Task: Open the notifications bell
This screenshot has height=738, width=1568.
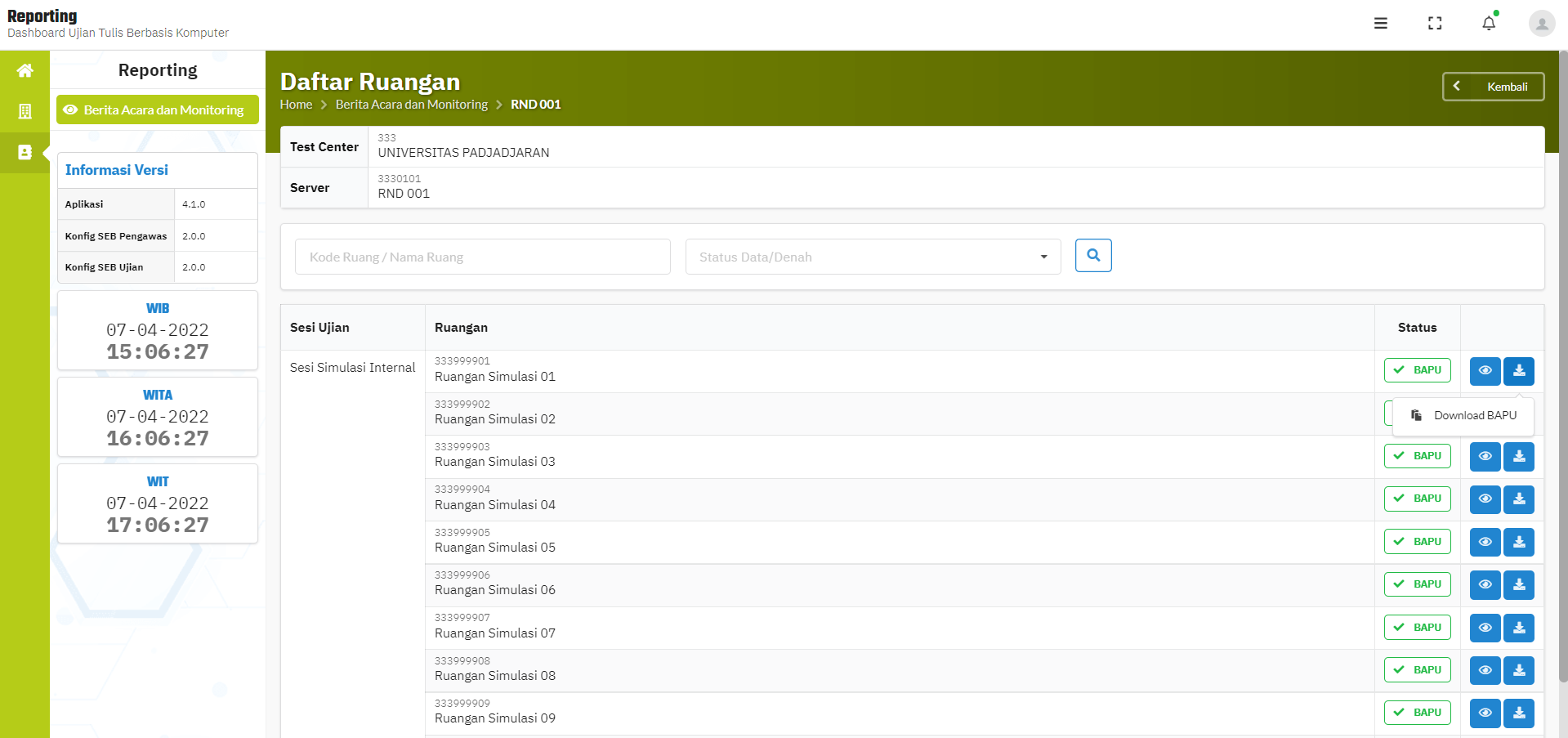Action: coord(1489,23)
